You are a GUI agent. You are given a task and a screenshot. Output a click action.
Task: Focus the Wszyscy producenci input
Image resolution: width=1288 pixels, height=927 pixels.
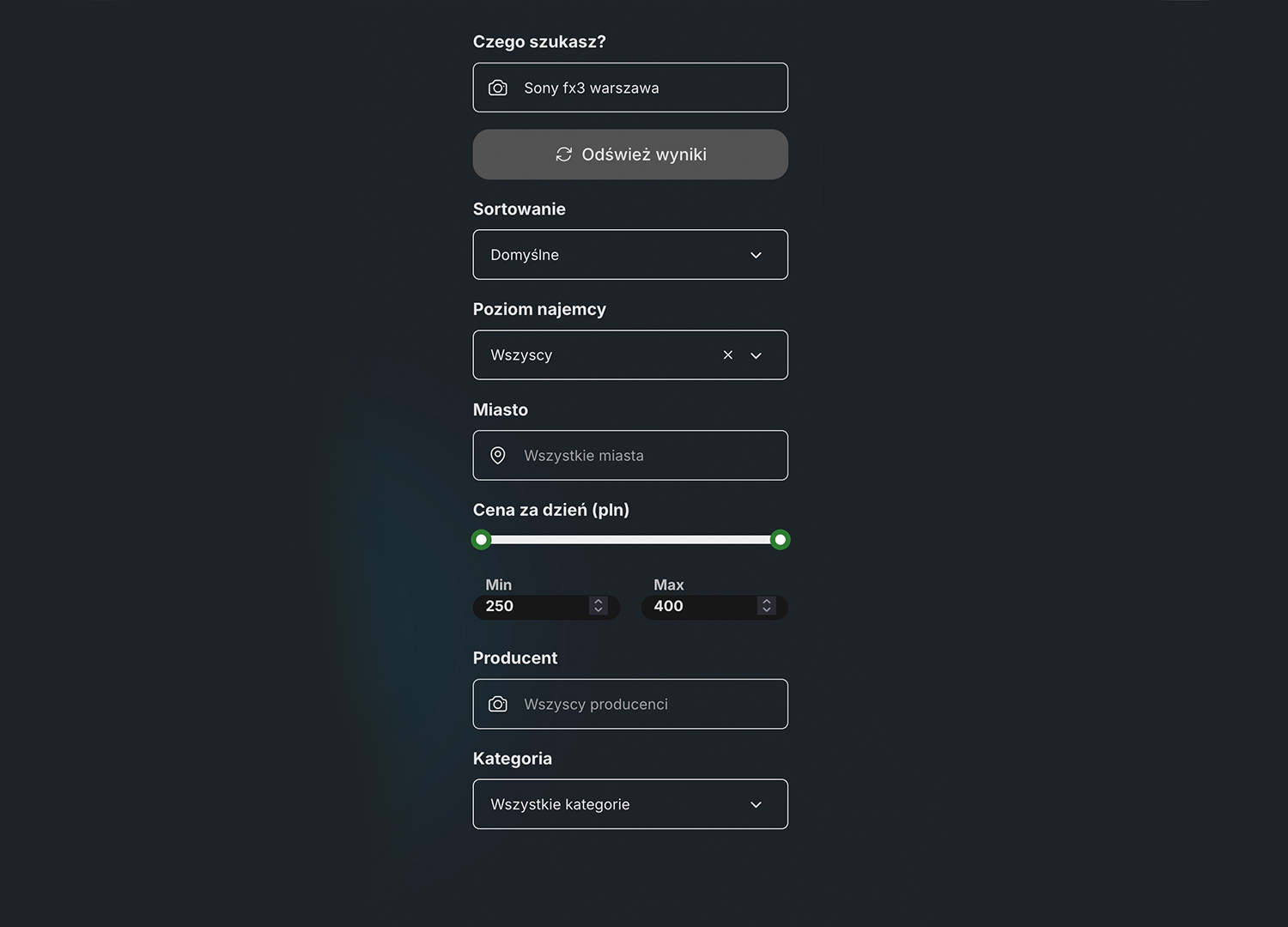[x=644, y=705]
